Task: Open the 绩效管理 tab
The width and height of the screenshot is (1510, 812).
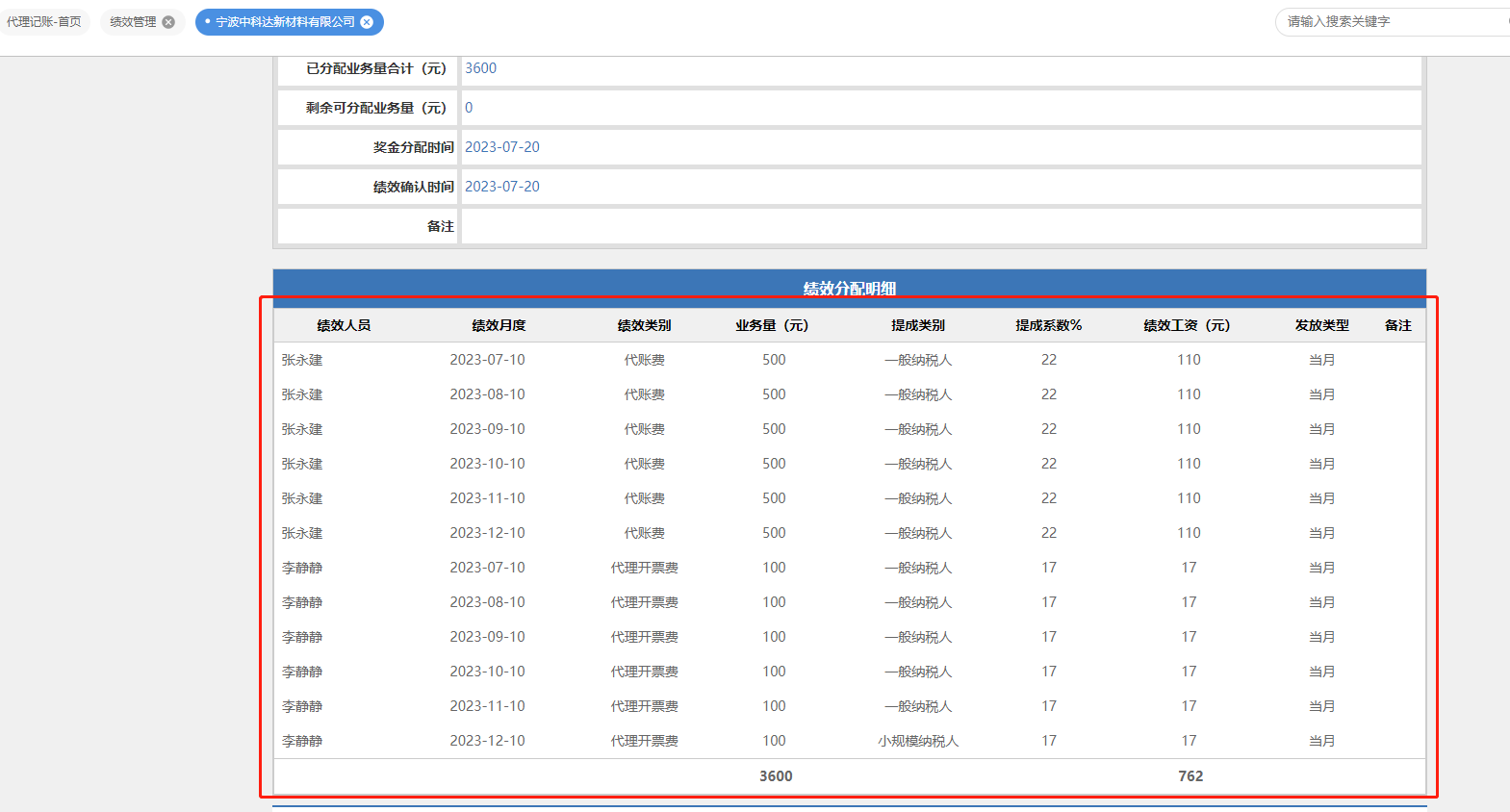Action: [133, 22]
